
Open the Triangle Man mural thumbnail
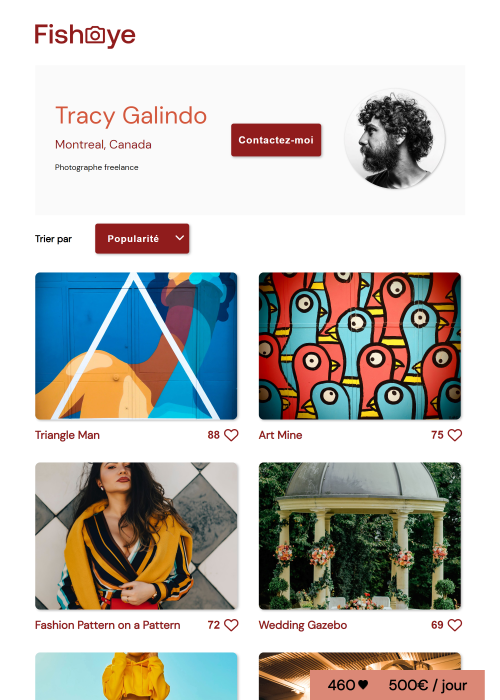point(136,346)
